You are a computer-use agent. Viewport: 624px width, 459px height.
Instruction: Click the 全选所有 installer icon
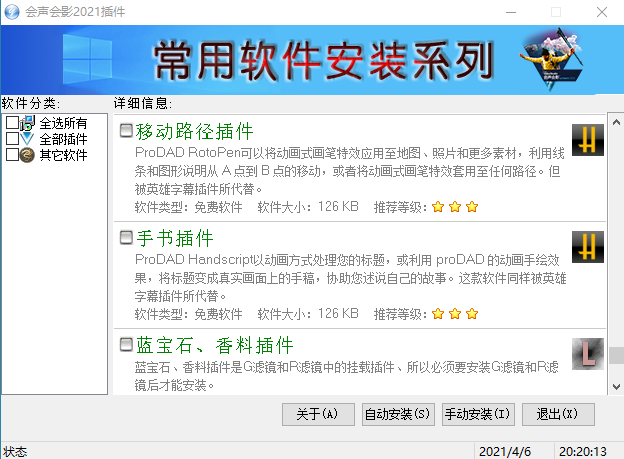pyautogui.click(x=28, y=123)
